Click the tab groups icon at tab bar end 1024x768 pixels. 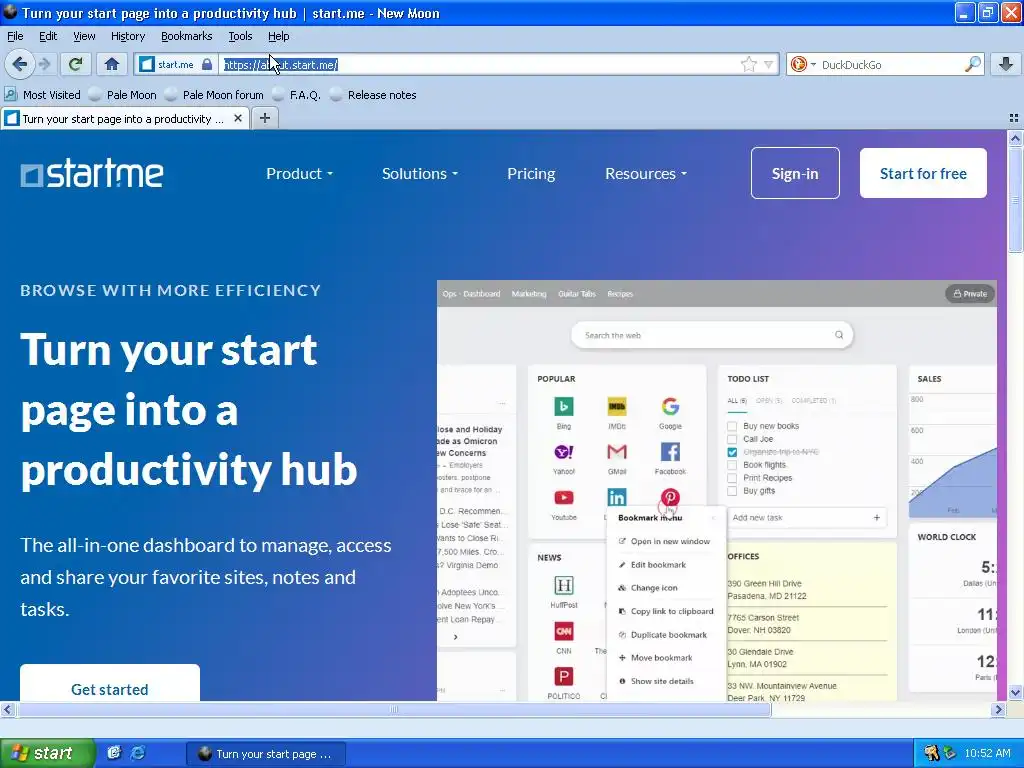pyautogui.click(x=1014, y=118)
